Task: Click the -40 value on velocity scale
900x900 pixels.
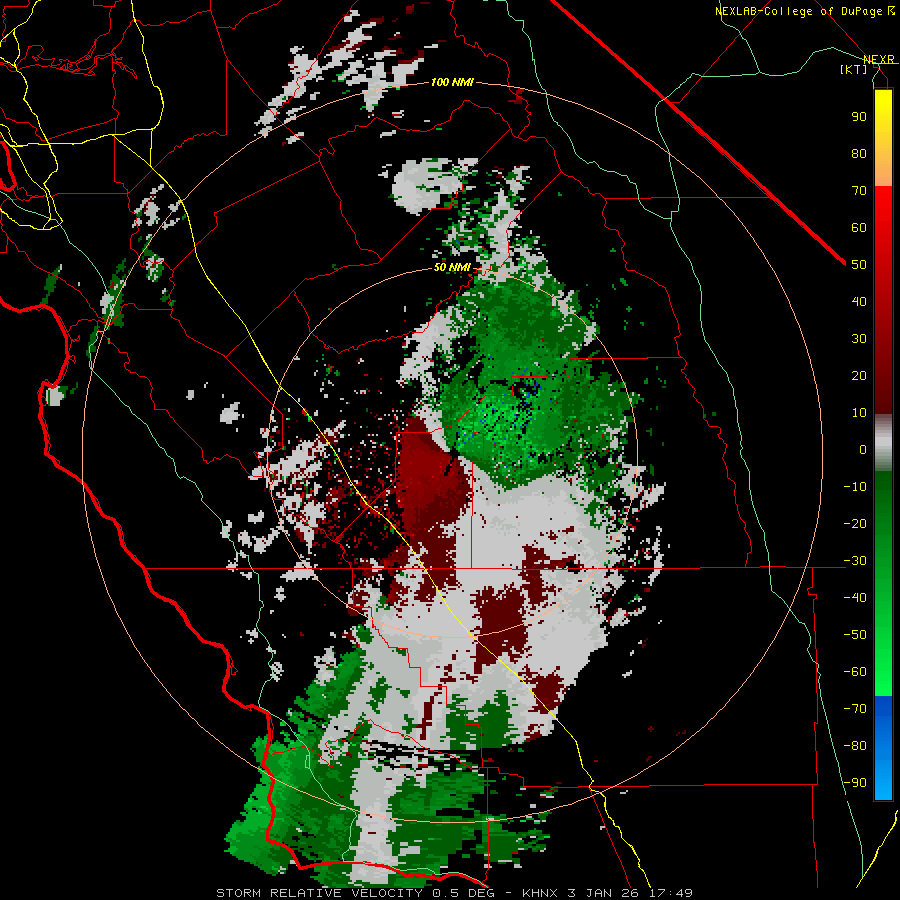Action: (x=855, y=598)
